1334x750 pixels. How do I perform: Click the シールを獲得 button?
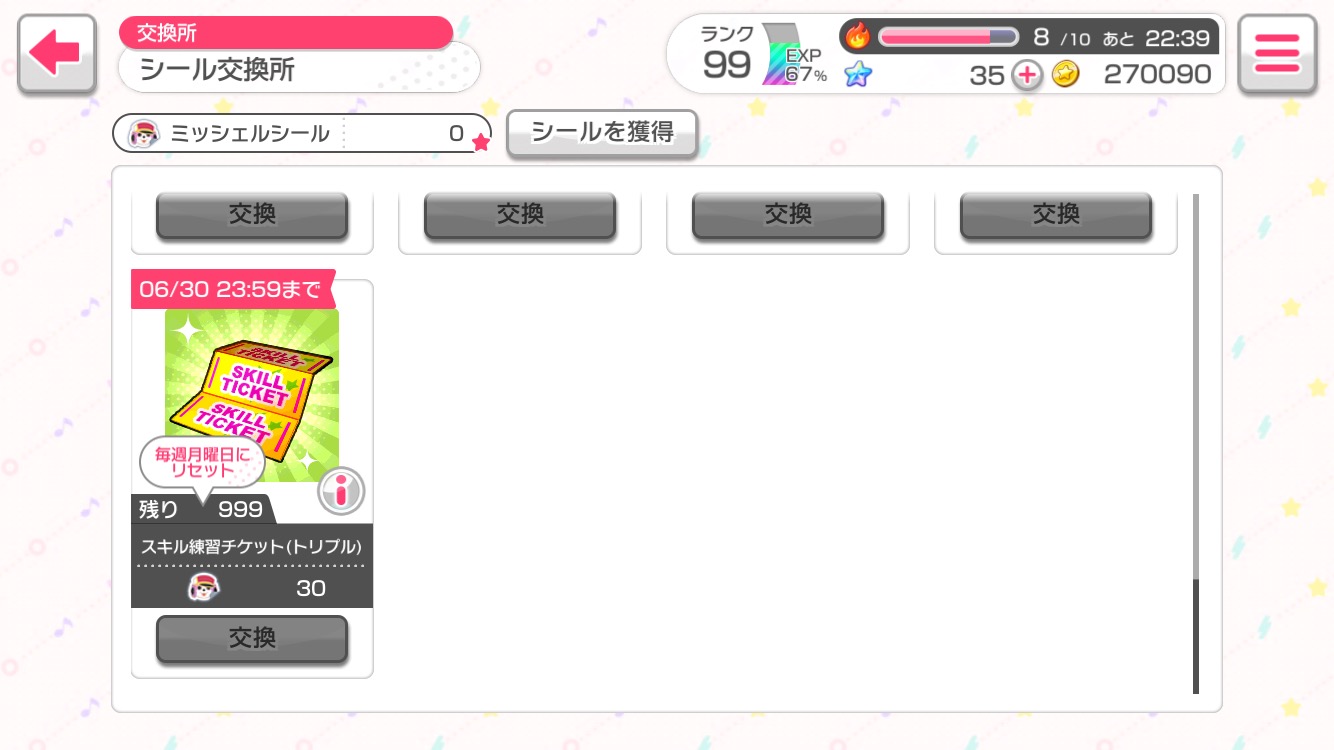click(602, 133)
